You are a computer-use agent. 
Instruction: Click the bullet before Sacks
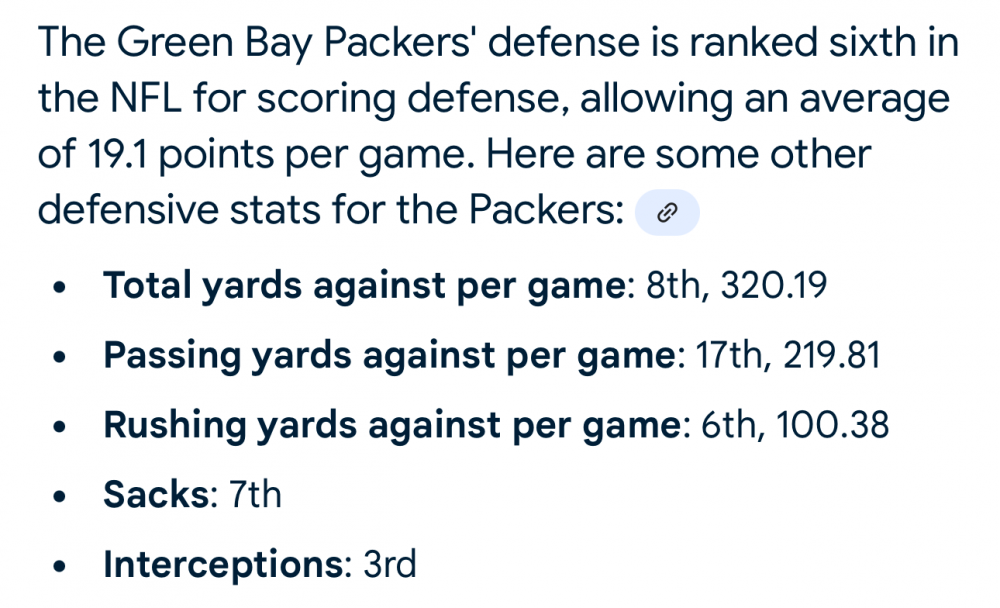(x=62, y=497)
